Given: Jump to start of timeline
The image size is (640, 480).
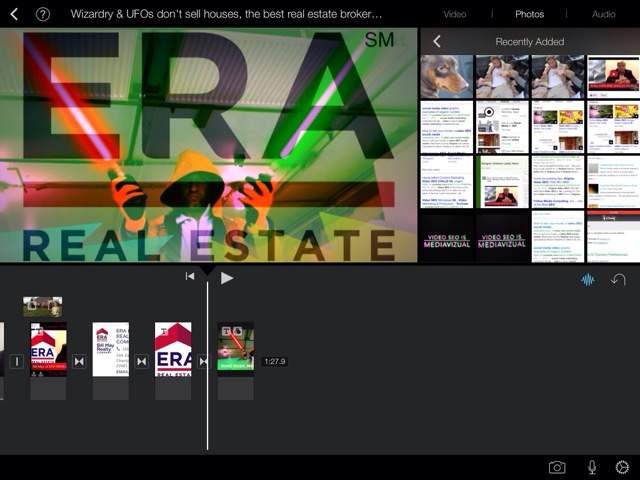Looking at the screenshot, I should pos(190,277).
